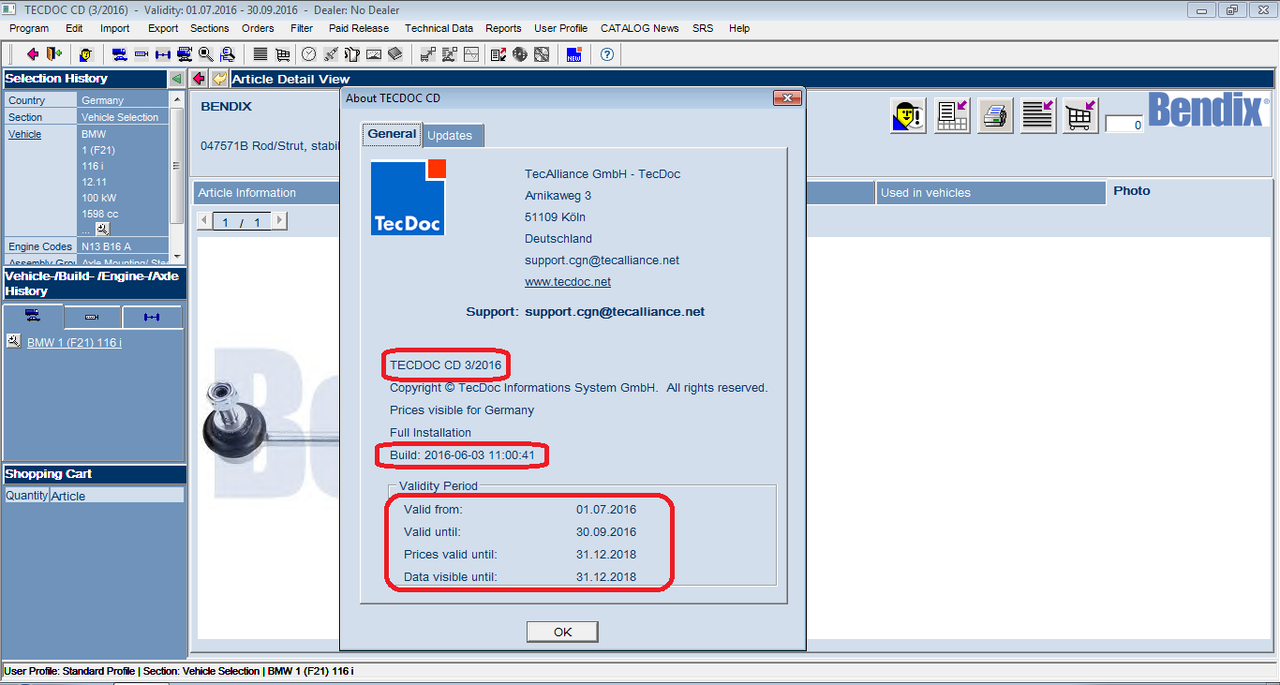Image resolution: width=1280 pixels, height=685 pixels.
Task: Select the passenger car search toolbar icon
Action: point(119,54)
